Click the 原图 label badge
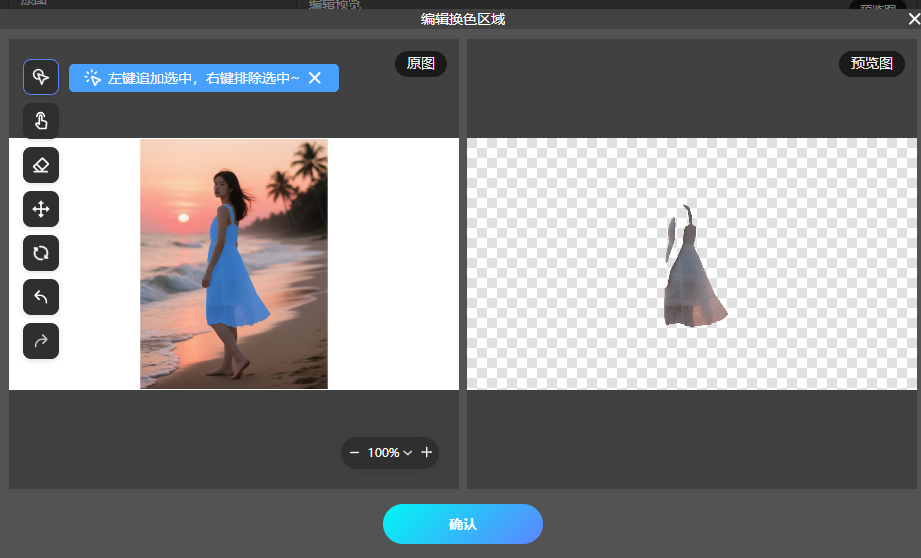 [421, 64]
